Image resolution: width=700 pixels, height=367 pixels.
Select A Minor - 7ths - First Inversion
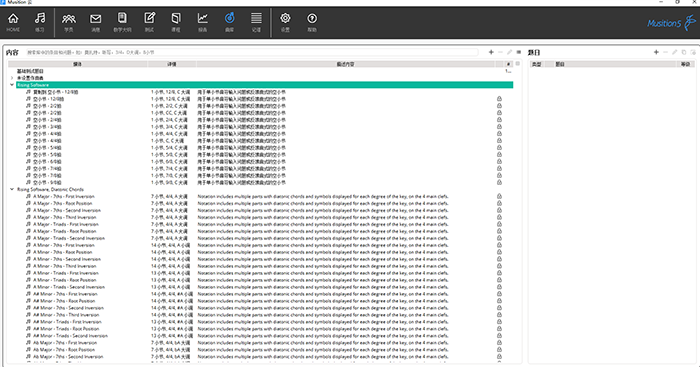64,245
